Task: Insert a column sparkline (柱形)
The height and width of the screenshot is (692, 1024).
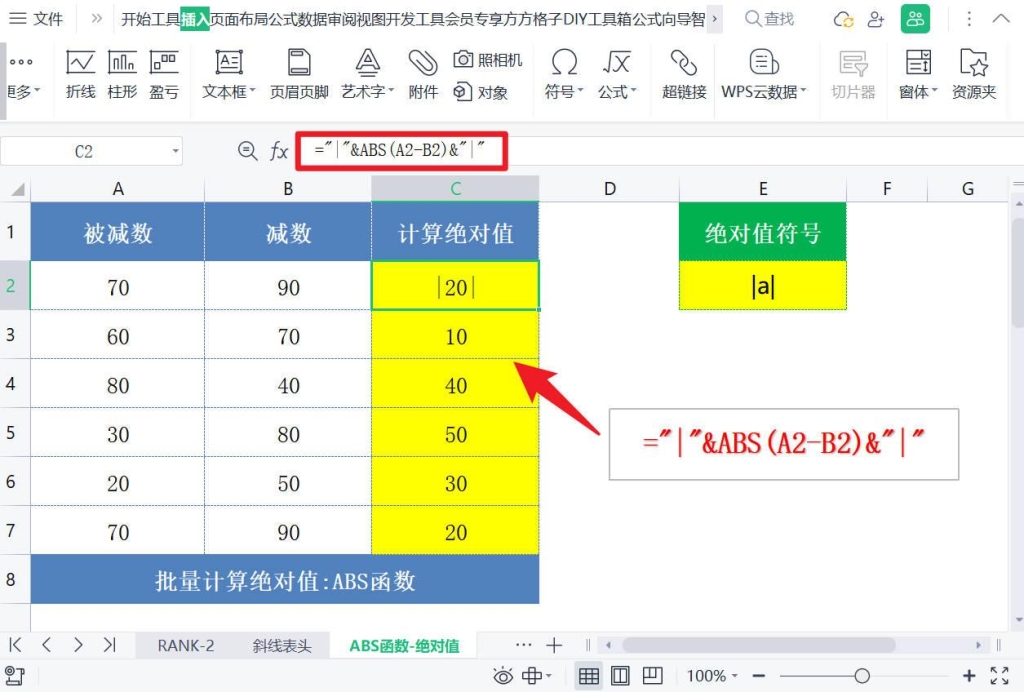Action: (122, 74)
